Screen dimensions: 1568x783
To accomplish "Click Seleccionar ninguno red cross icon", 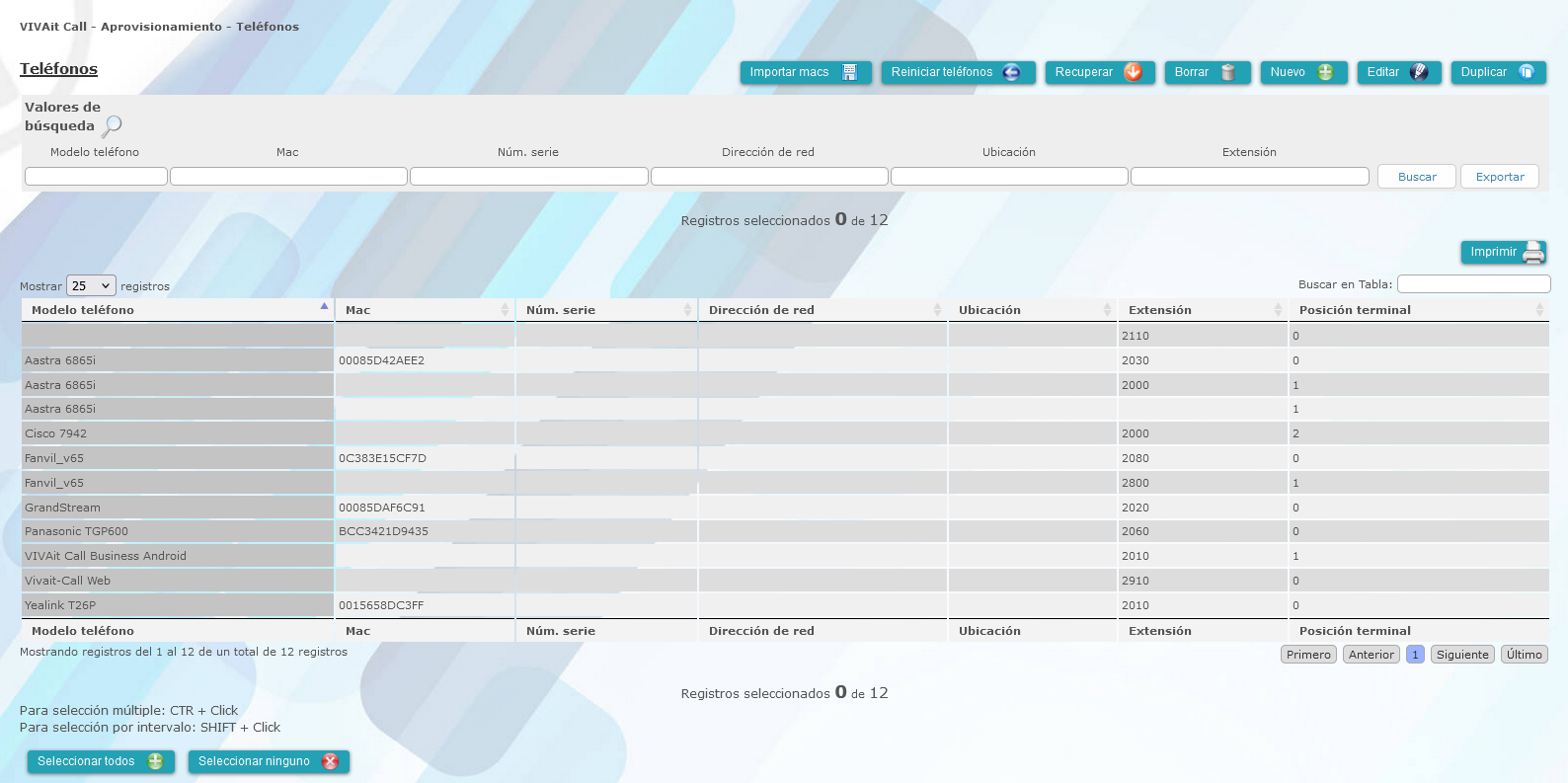I will (331, 761).
